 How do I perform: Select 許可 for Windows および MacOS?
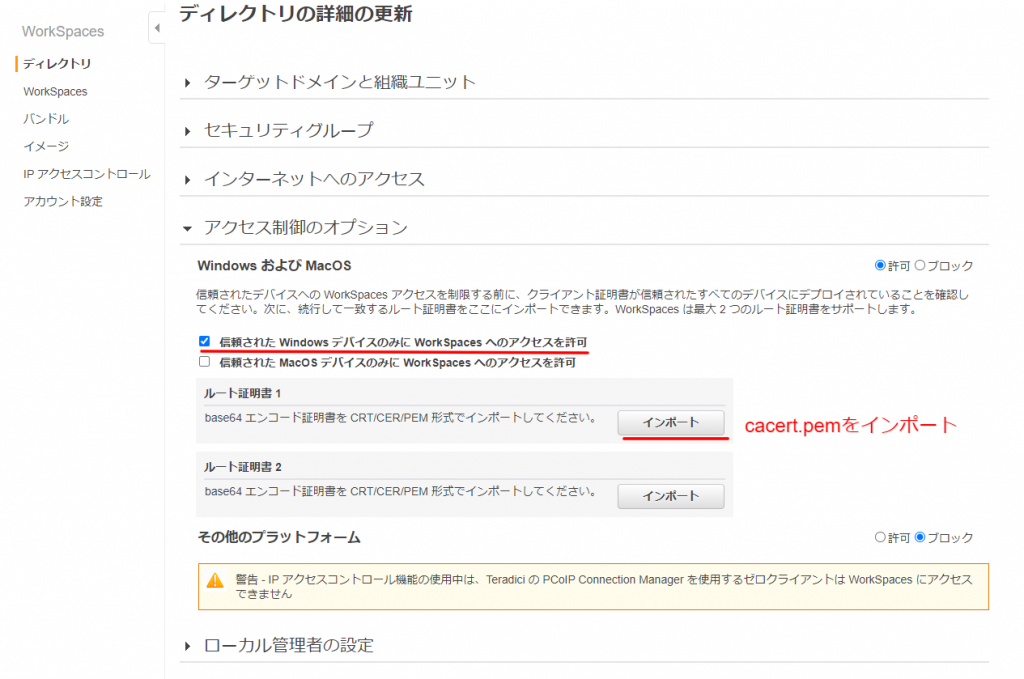pyautogui.click(x=880, y=265)
